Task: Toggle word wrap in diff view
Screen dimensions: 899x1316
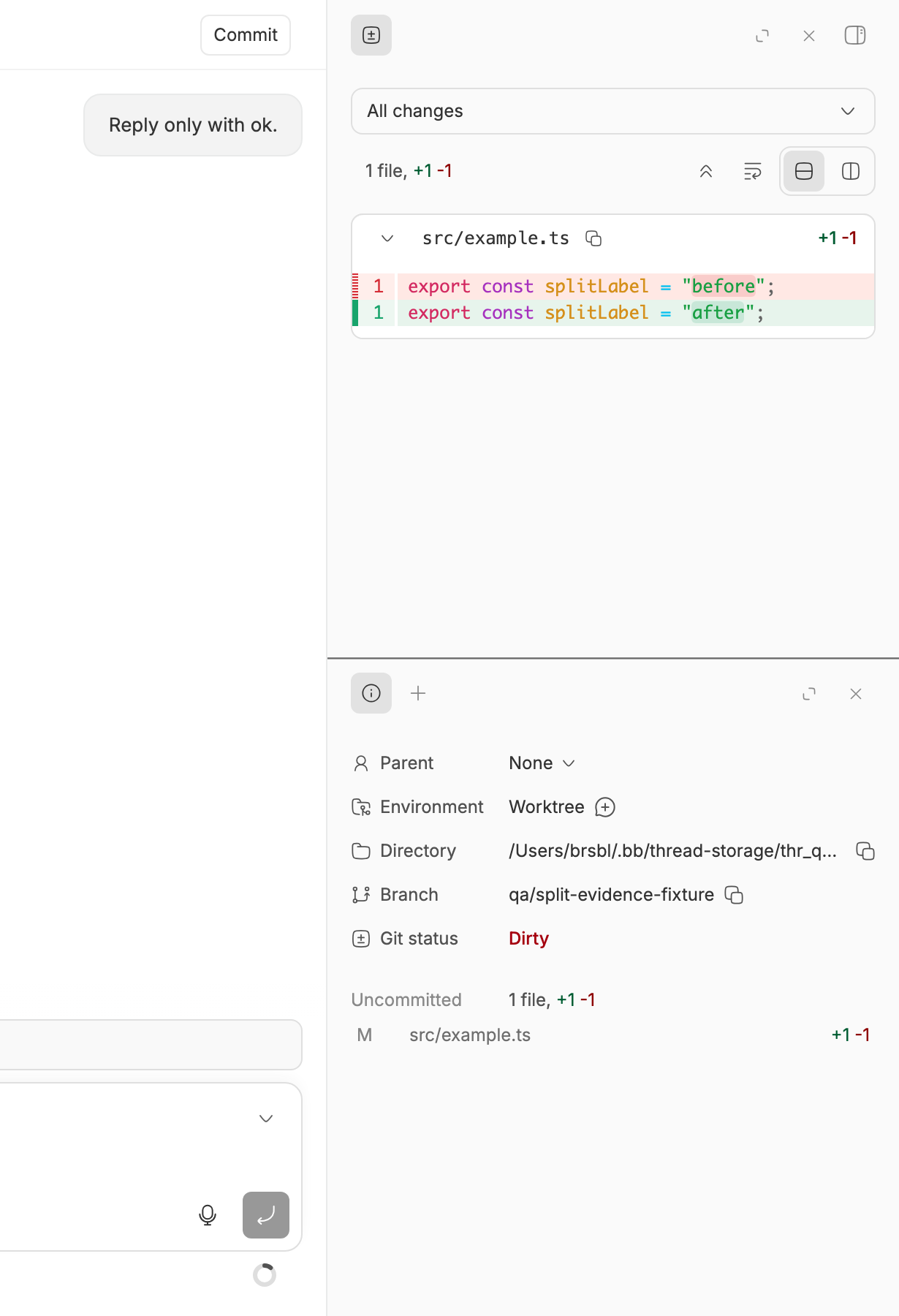Action: [x=752, y=171]
